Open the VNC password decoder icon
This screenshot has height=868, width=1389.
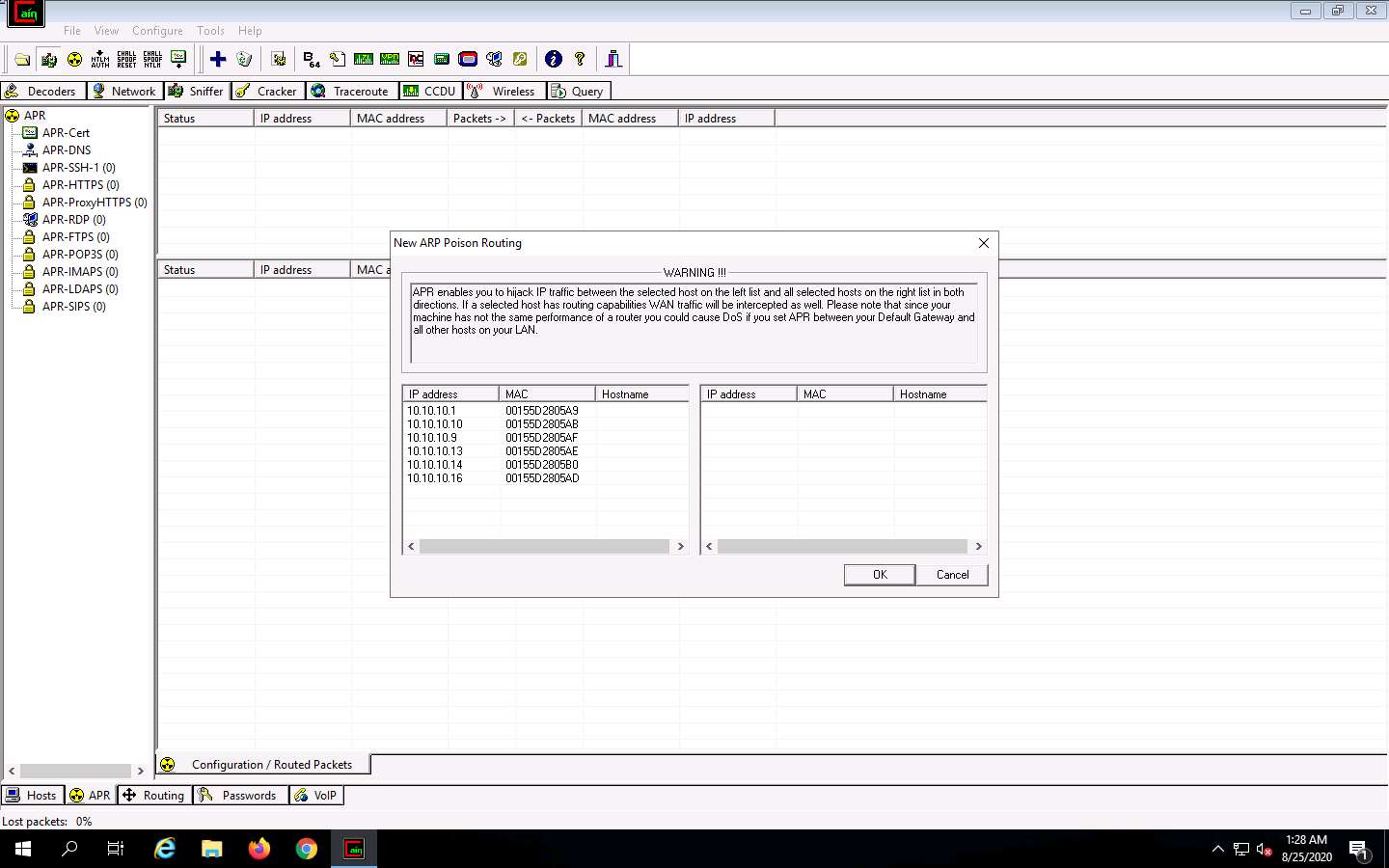[416, 59]
